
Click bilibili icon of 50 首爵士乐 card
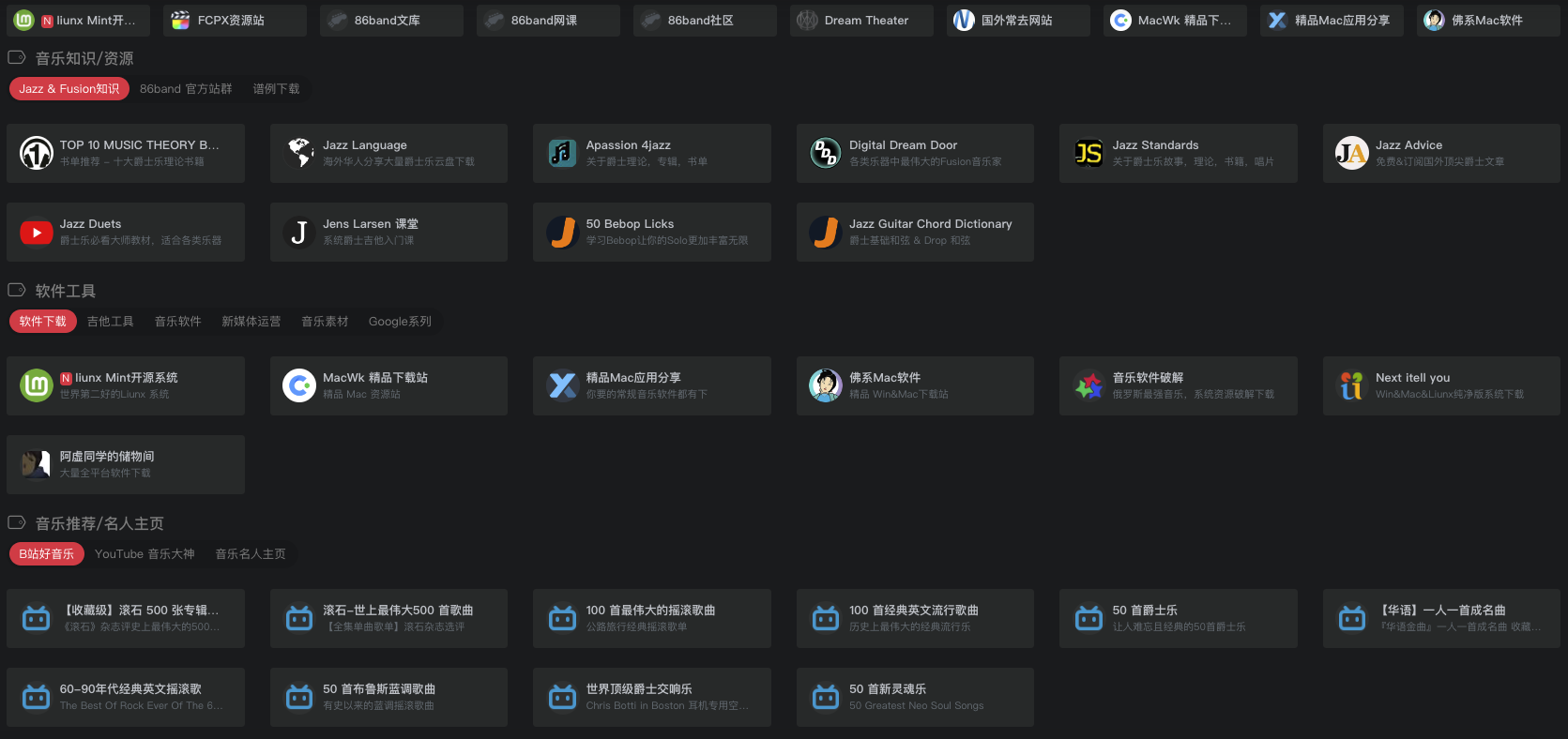click(x=1088, y=618)
